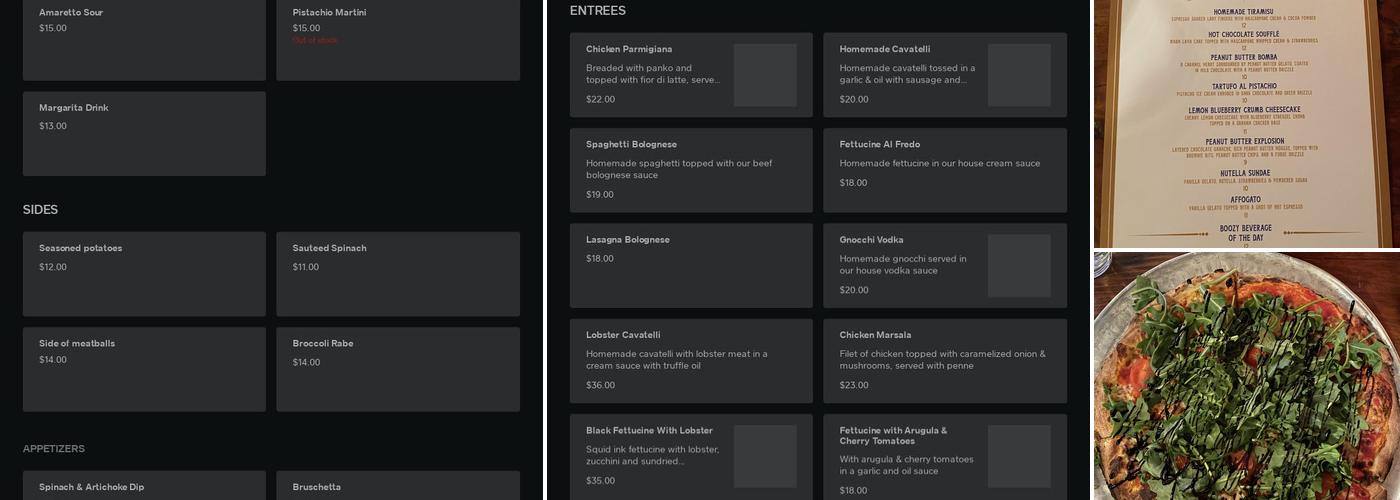1400x500 pixels.
Task: Choose the Lasagna Bolognese card
Action: pos(691,265)
